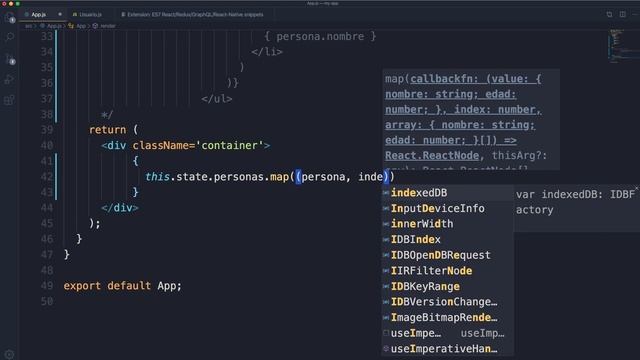Click 'personas' in this.state.personas

pyautogui.click(x=239, y=177)
